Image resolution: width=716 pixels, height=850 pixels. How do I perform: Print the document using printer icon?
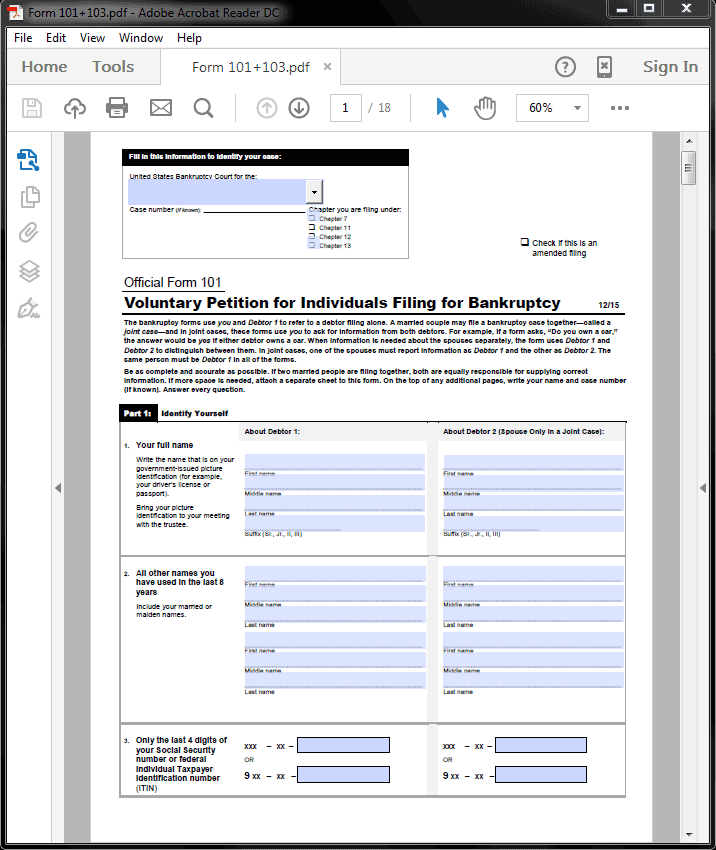point(117,108)
